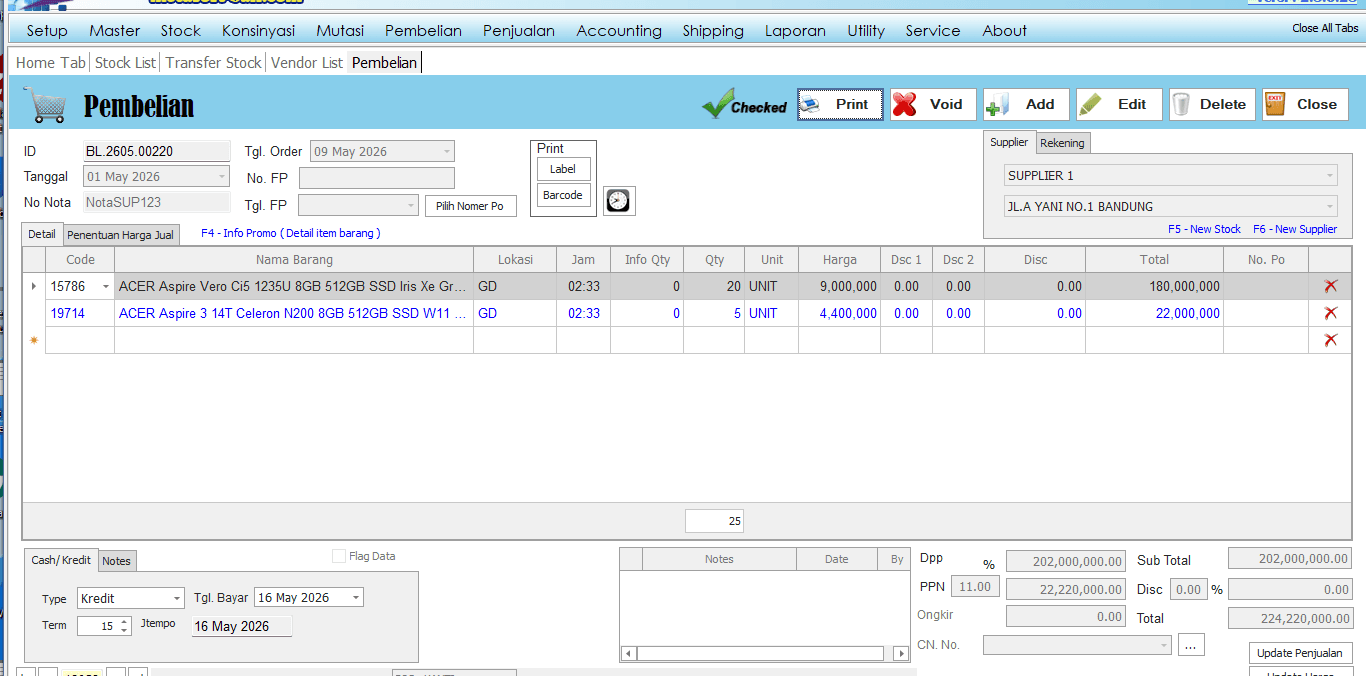
Task: Open the Laporan menu
Action: coord(795,31)
